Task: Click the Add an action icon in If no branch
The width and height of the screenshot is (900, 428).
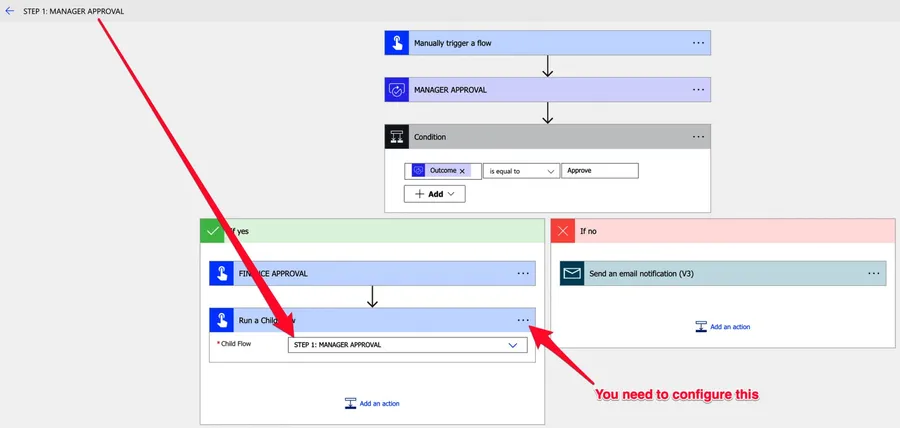Action: point(701,327)
